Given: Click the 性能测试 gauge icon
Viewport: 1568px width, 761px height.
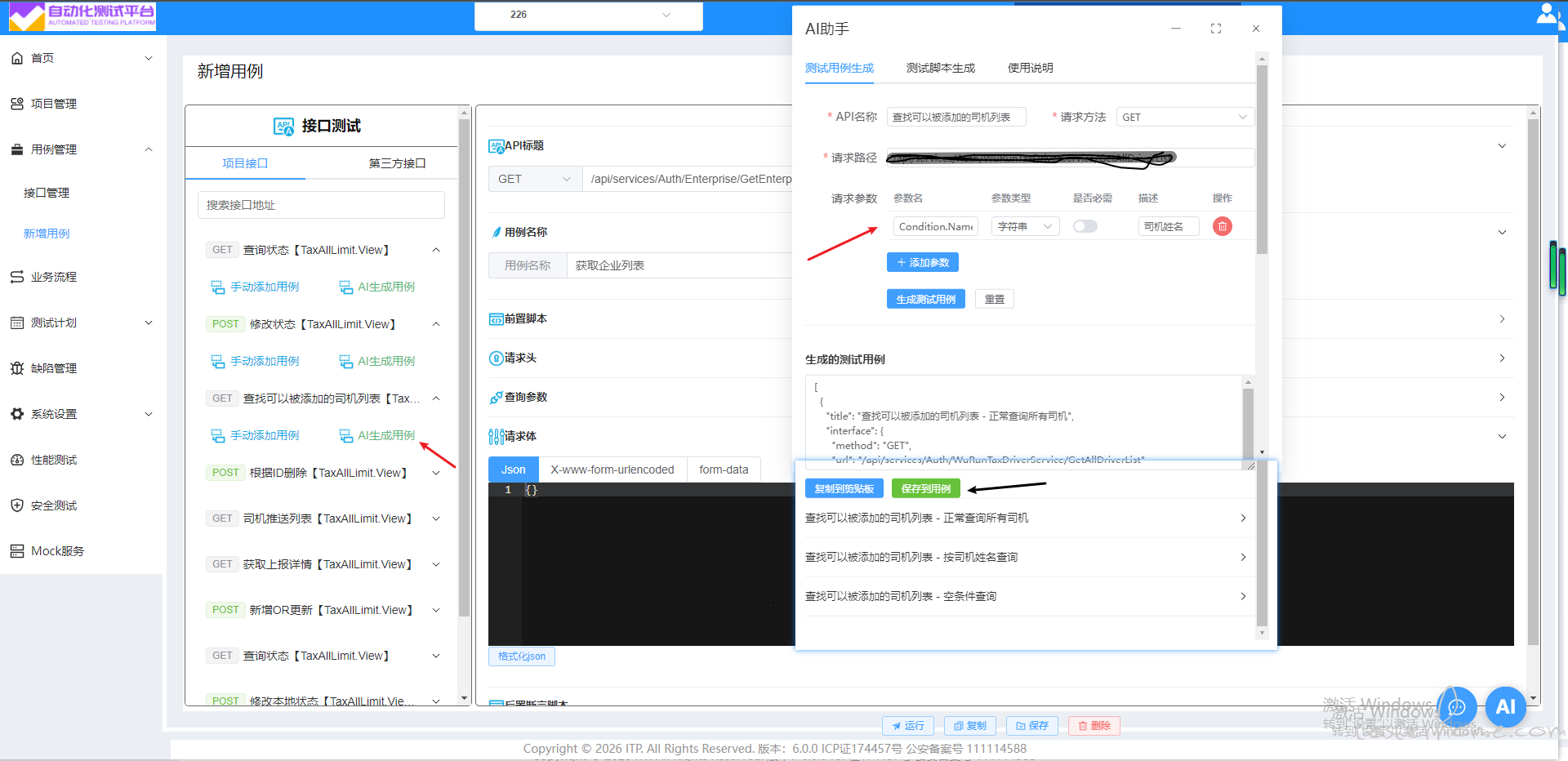Looking at the screenshot, I should 17,460.
